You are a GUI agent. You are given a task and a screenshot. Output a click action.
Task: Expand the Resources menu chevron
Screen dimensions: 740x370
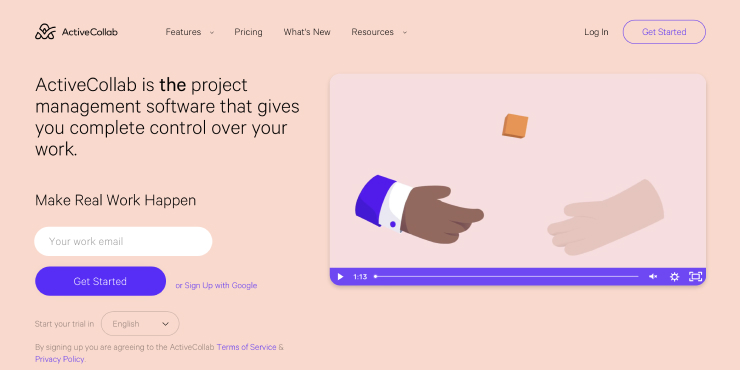click(x=404, y=33)
